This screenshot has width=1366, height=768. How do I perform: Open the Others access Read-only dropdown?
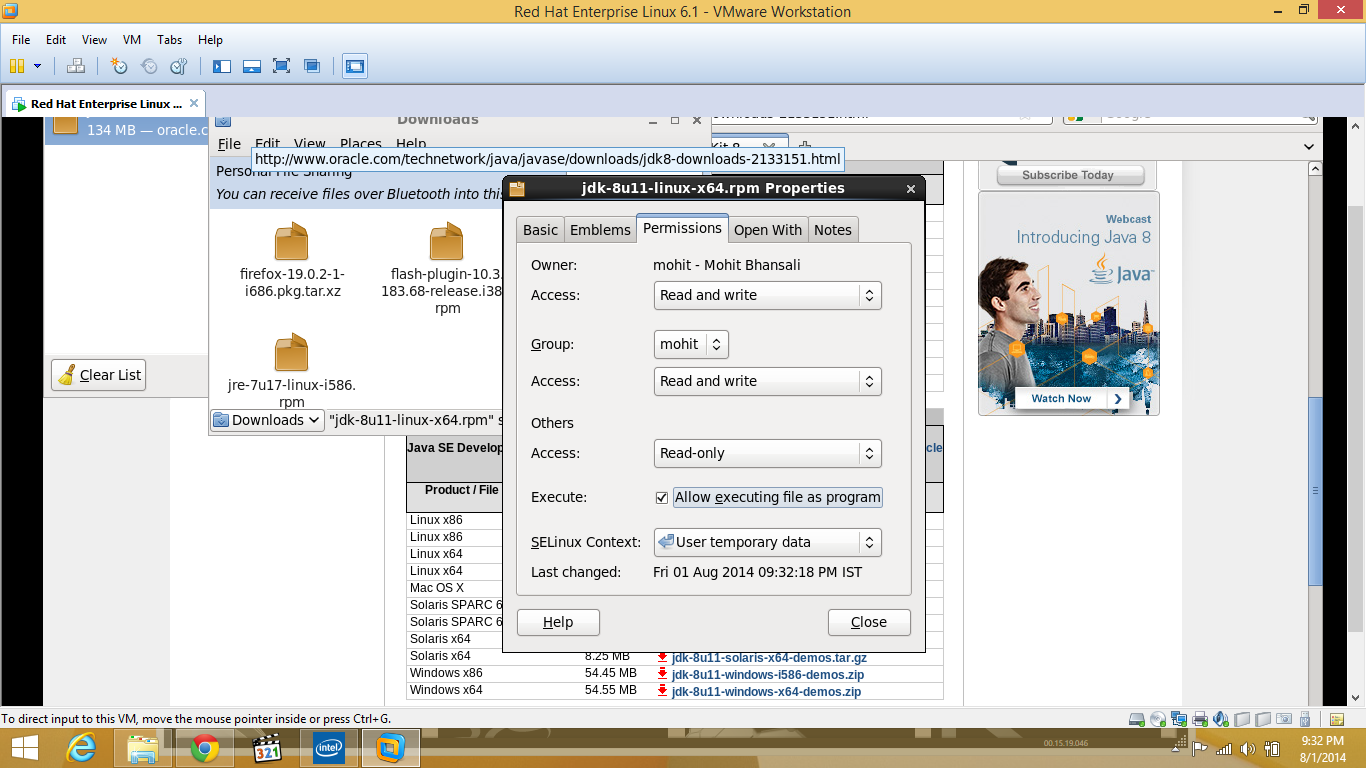(x=768, y=453)
